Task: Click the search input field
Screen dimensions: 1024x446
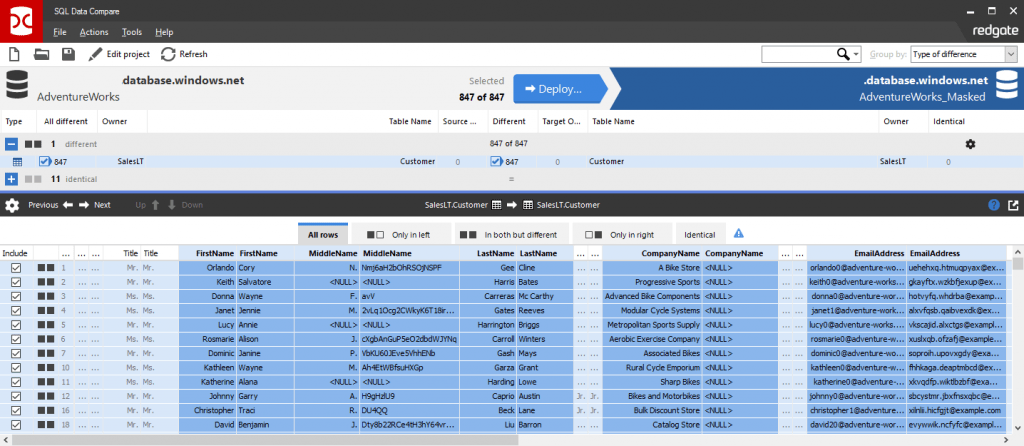Action: point(798,54)
